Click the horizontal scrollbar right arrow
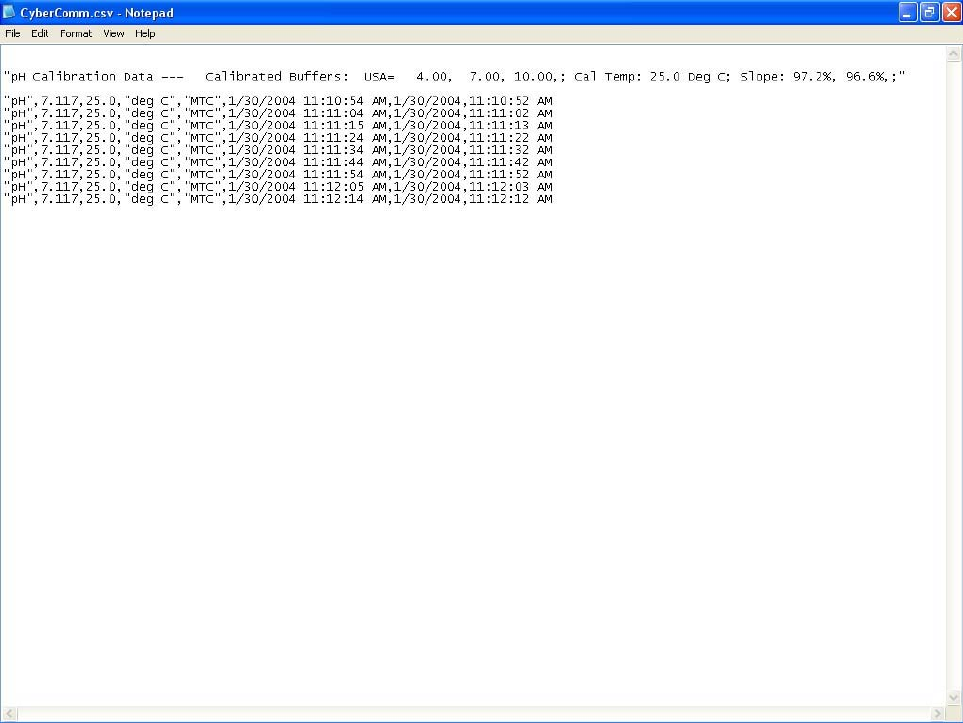 [937, 713]
